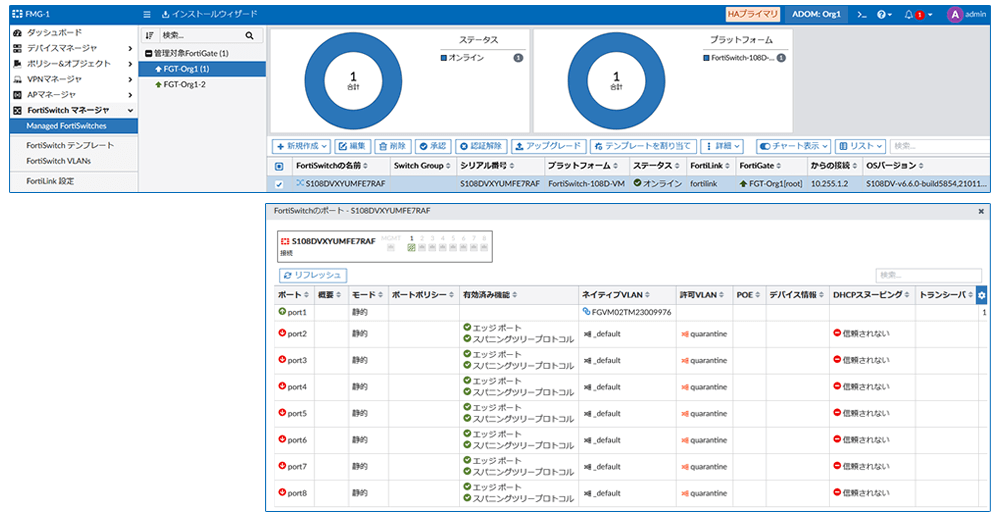
Task: Click the green online status check icon
Action: point(636,183)
